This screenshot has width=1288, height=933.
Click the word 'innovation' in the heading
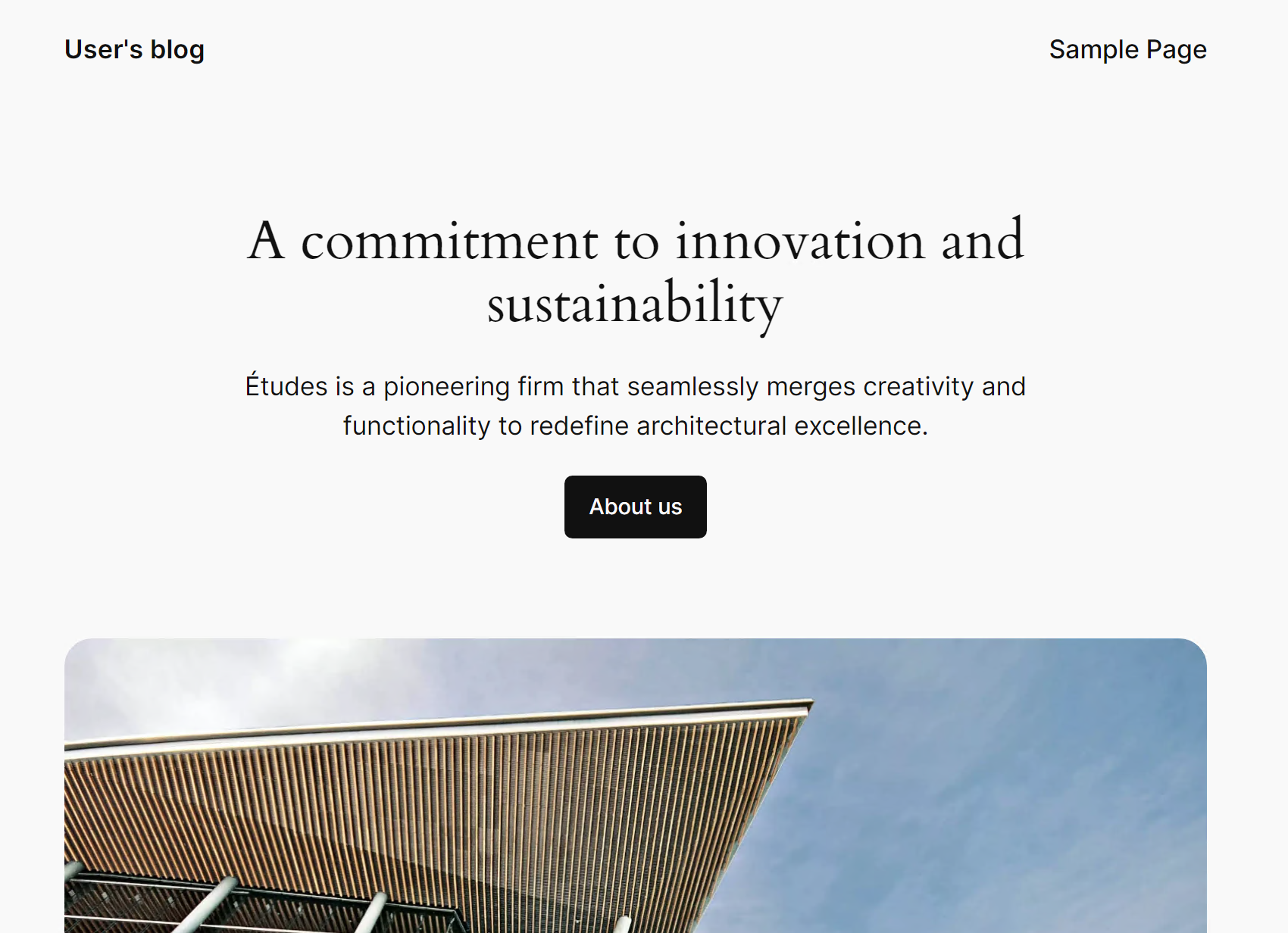tap(800, 241)
